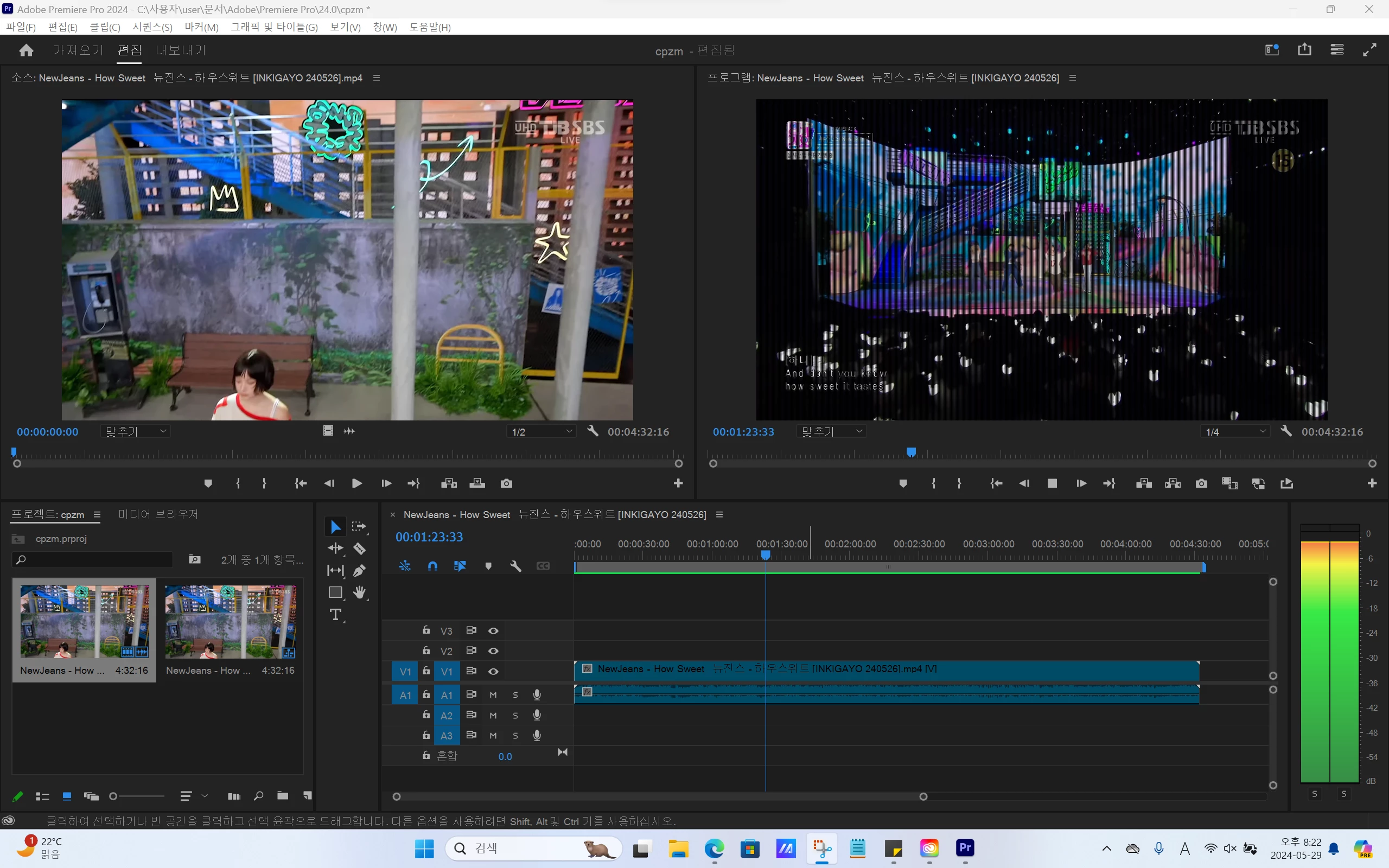Screen dimensions: 1389x868
Task: Switch to 미디어 브라우저 tab
Action: point(158,514)
